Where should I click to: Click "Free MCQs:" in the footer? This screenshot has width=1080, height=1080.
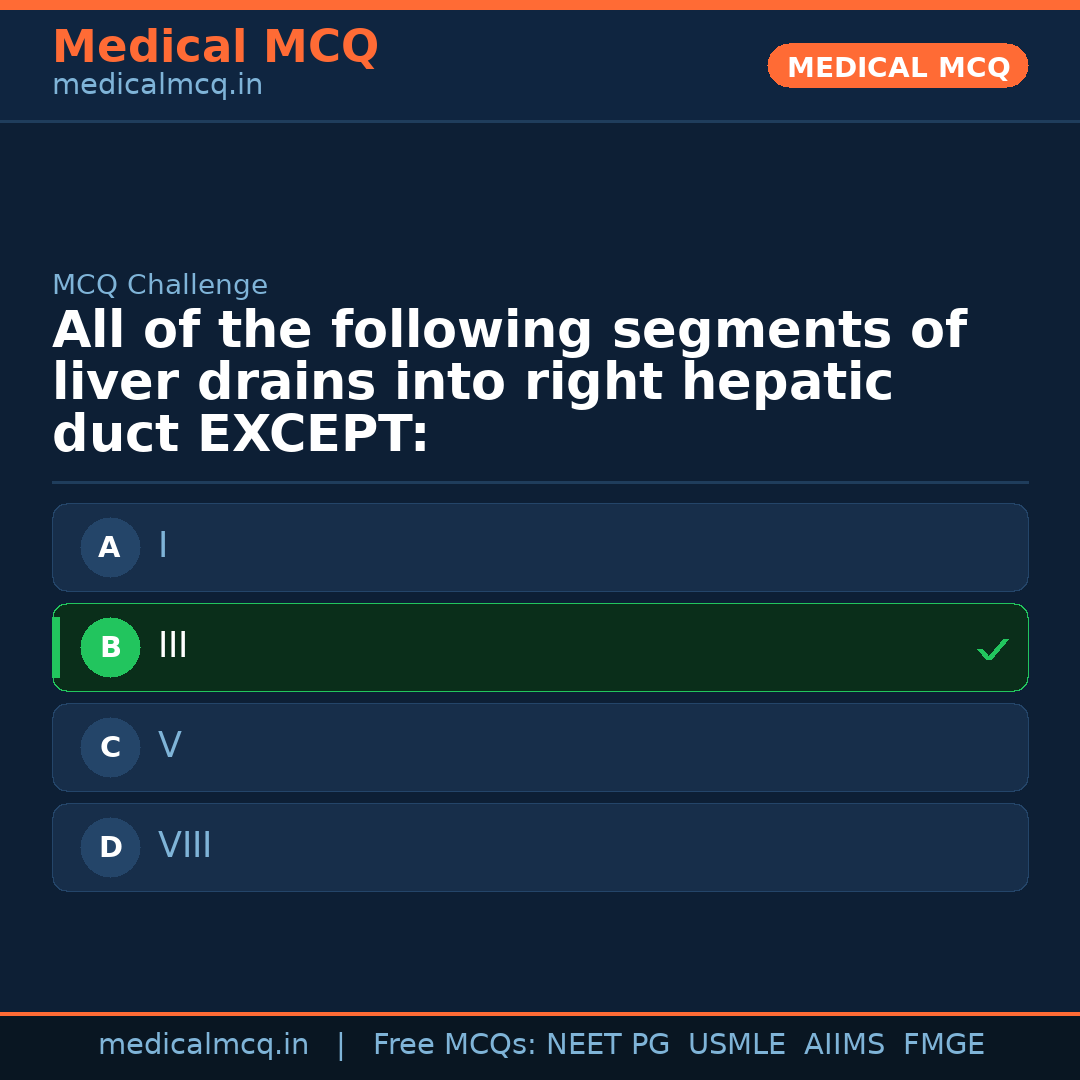tap(455, 1045)
